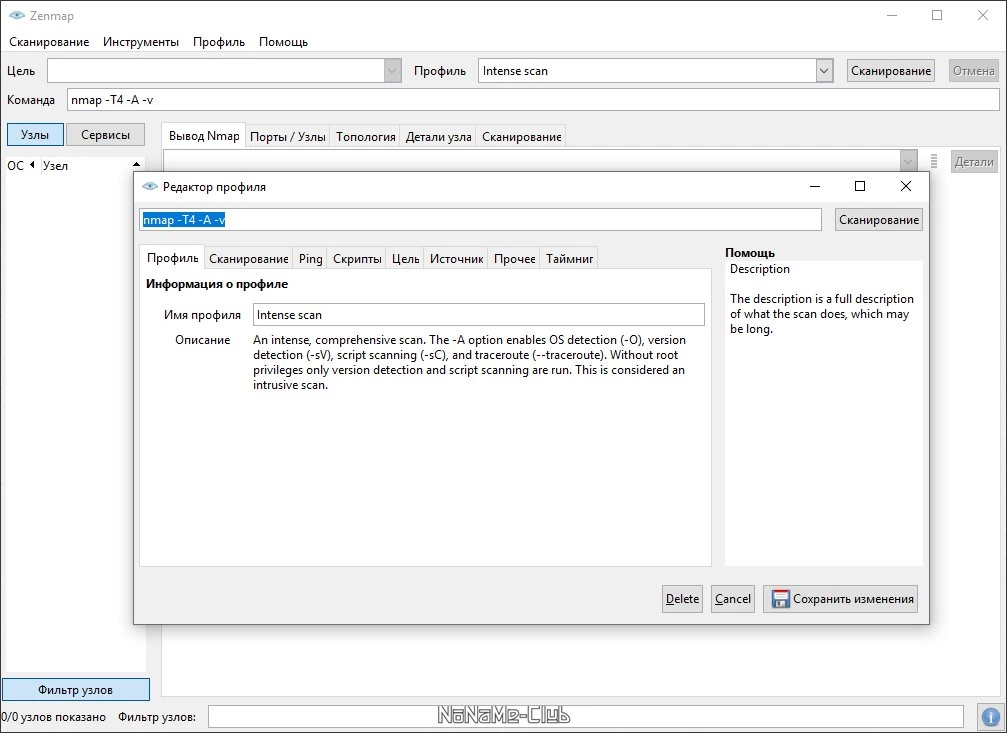Open the Профиль Intense scan dropdown
1007x733 pixels.
[824, 71]
